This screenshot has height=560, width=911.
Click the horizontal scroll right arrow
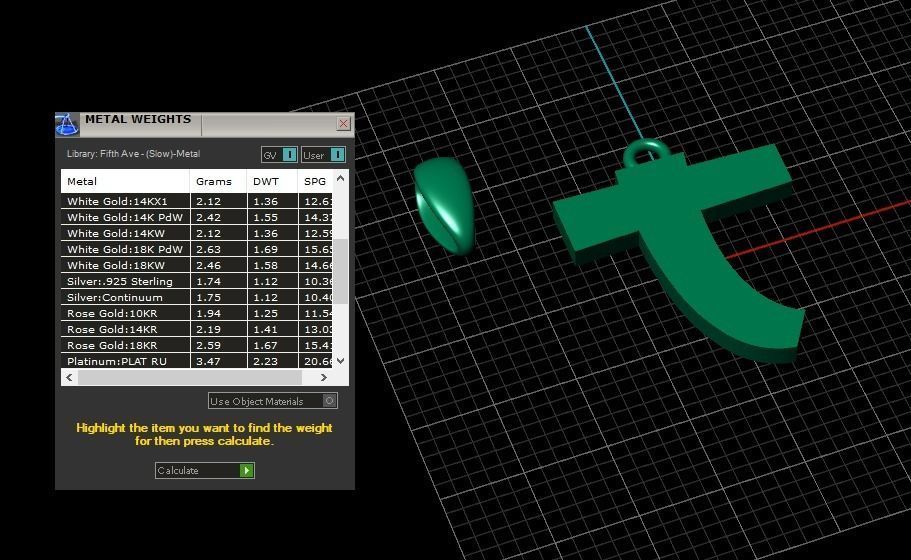[x=324, y=378]
